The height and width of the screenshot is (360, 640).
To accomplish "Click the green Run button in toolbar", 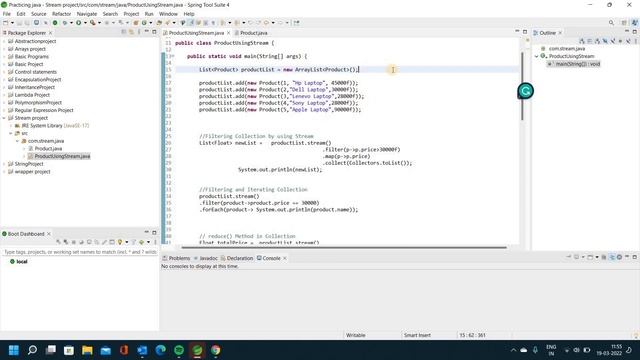I will tap(78, 23).
